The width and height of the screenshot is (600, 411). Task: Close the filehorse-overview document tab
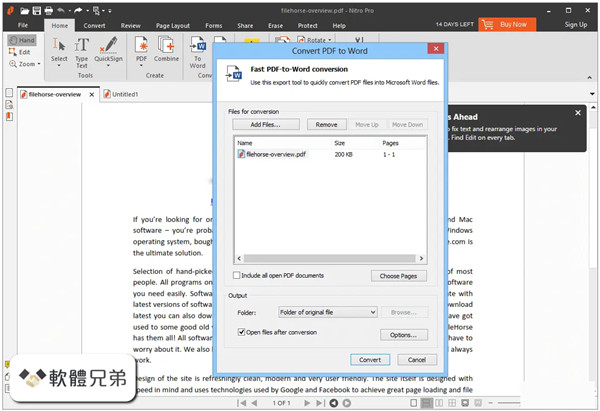(x=92, y=95)
